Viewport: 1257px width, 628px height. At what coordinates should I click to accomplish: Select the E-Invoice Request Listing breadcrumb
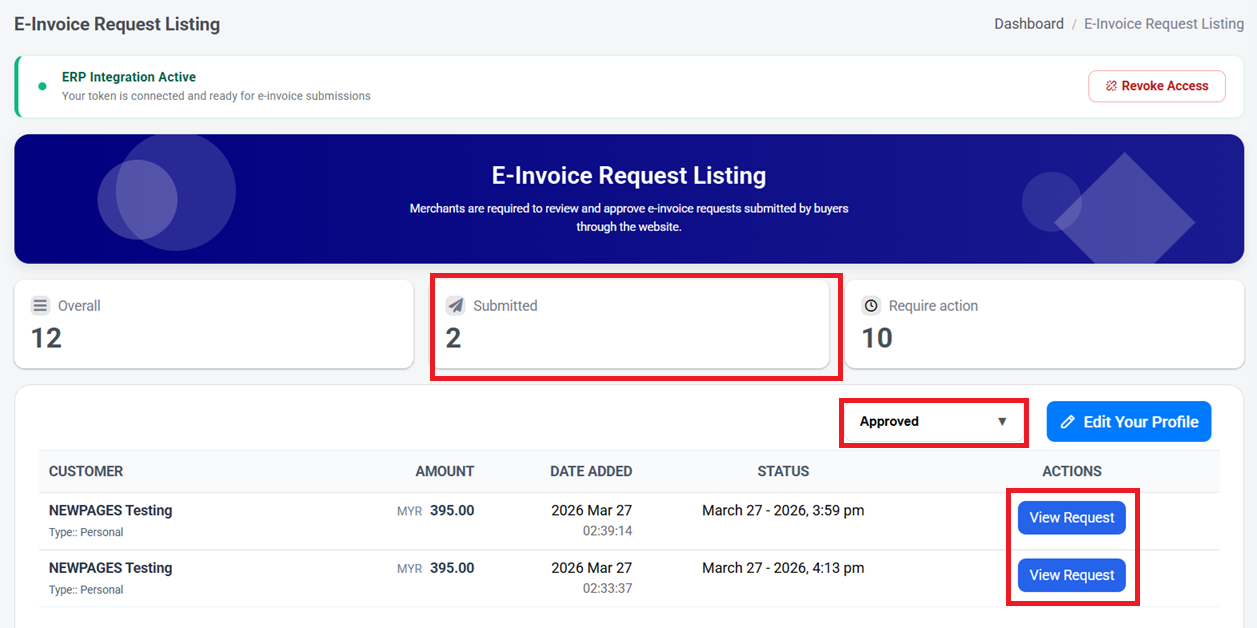[x=1163, y=23]
